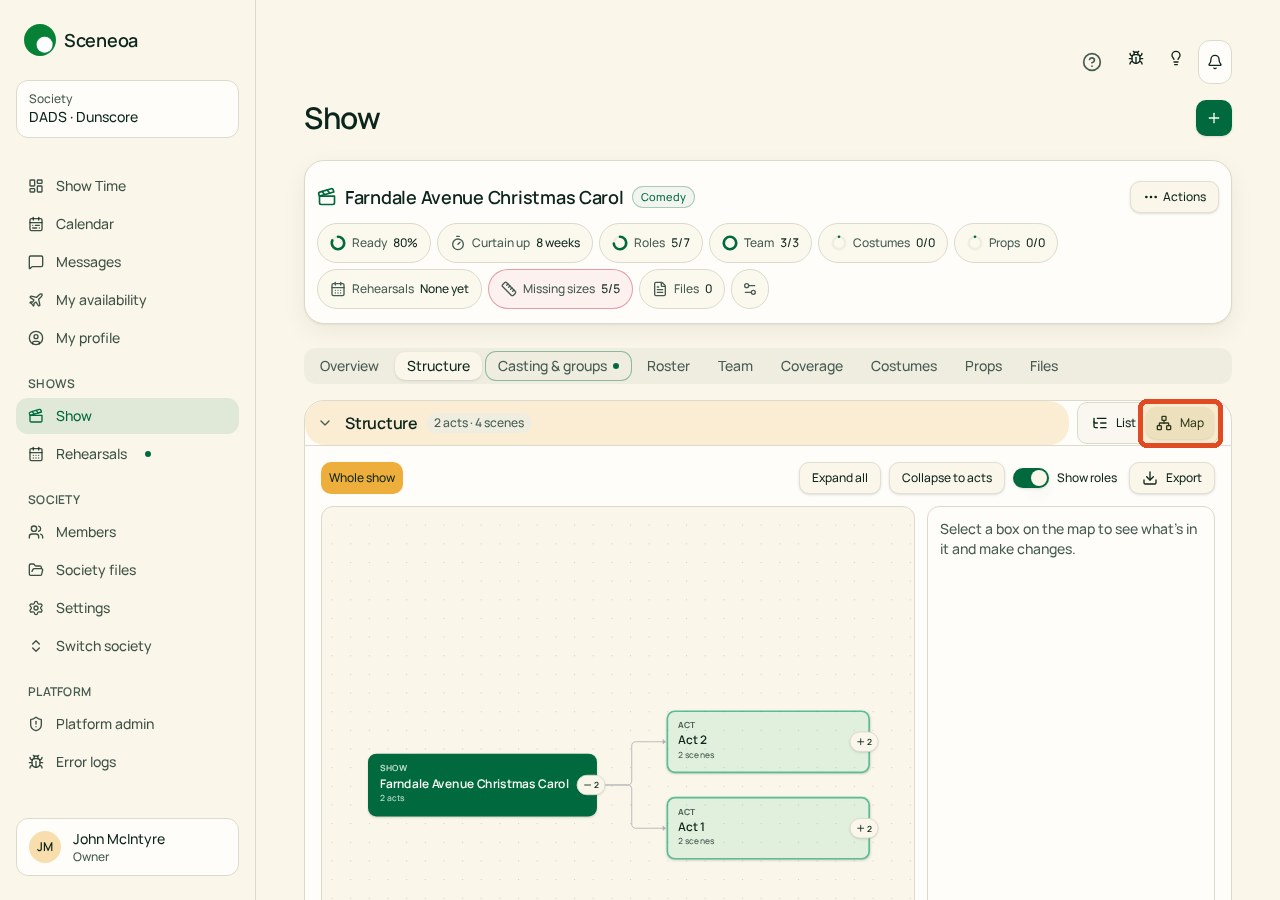This screenshot has width=1280, height=900.
Task: Click the green plus add button
Action: pyautogui.click(x=1214, y=118)
